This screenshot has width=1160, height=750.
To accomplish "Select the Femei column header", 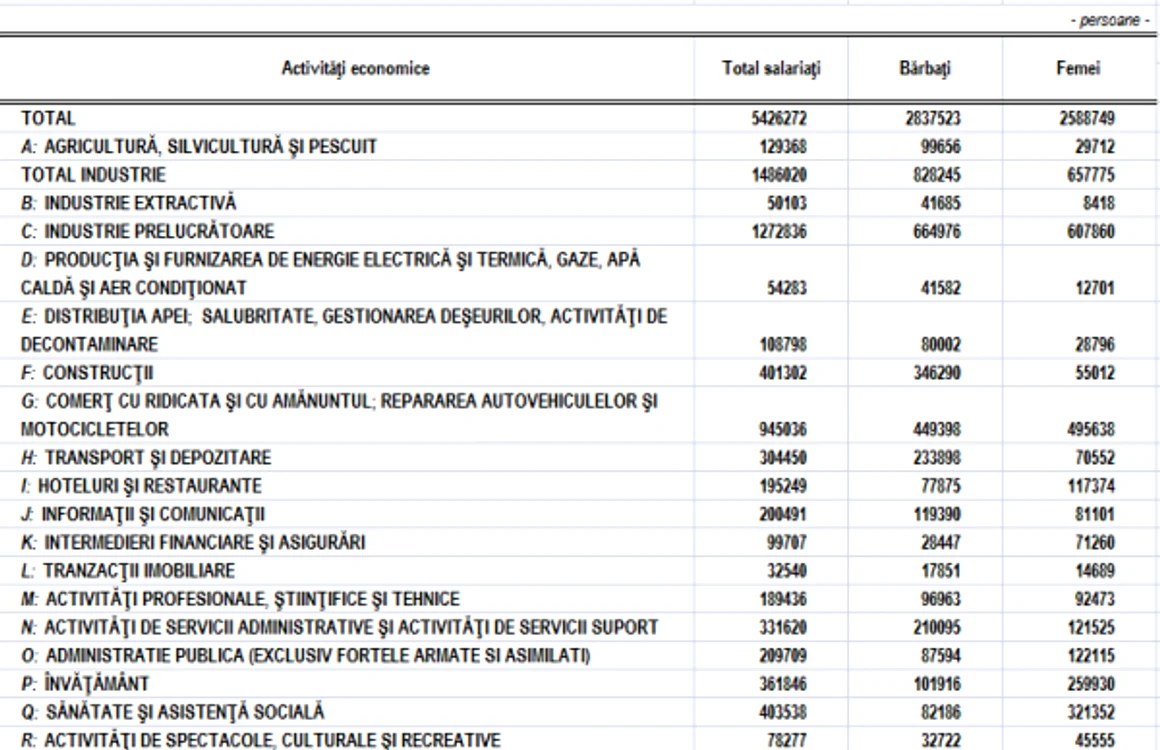I will 1078,68.
